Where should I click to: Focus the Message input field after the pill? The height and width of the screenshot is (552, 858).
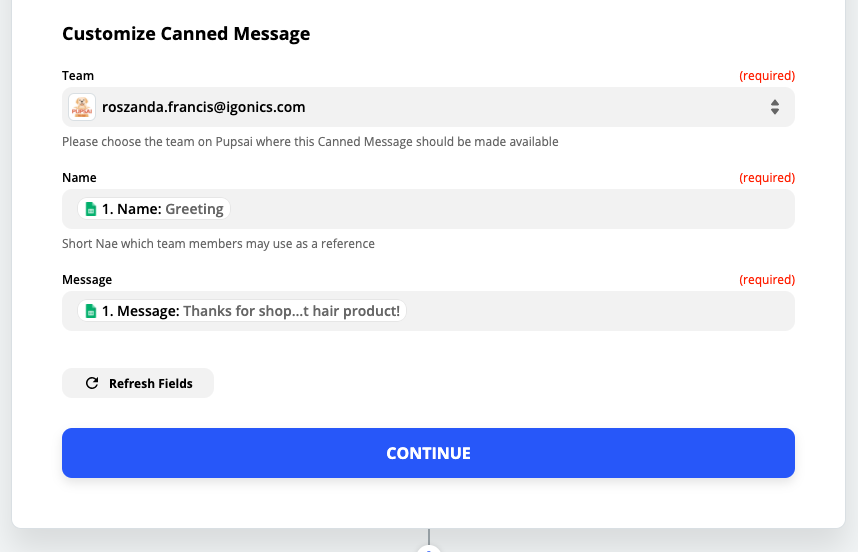[600, 311]
